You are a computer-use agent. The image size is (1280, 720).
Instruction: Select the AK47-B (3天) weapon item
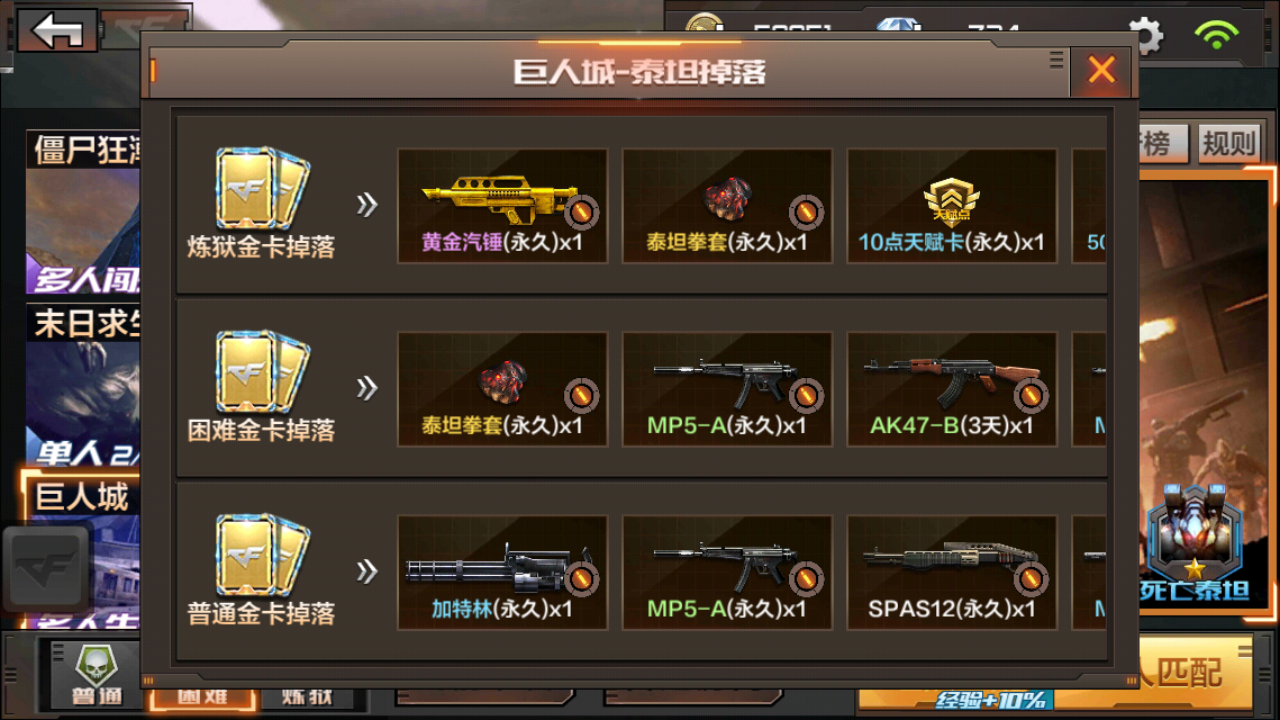(952, 389)
